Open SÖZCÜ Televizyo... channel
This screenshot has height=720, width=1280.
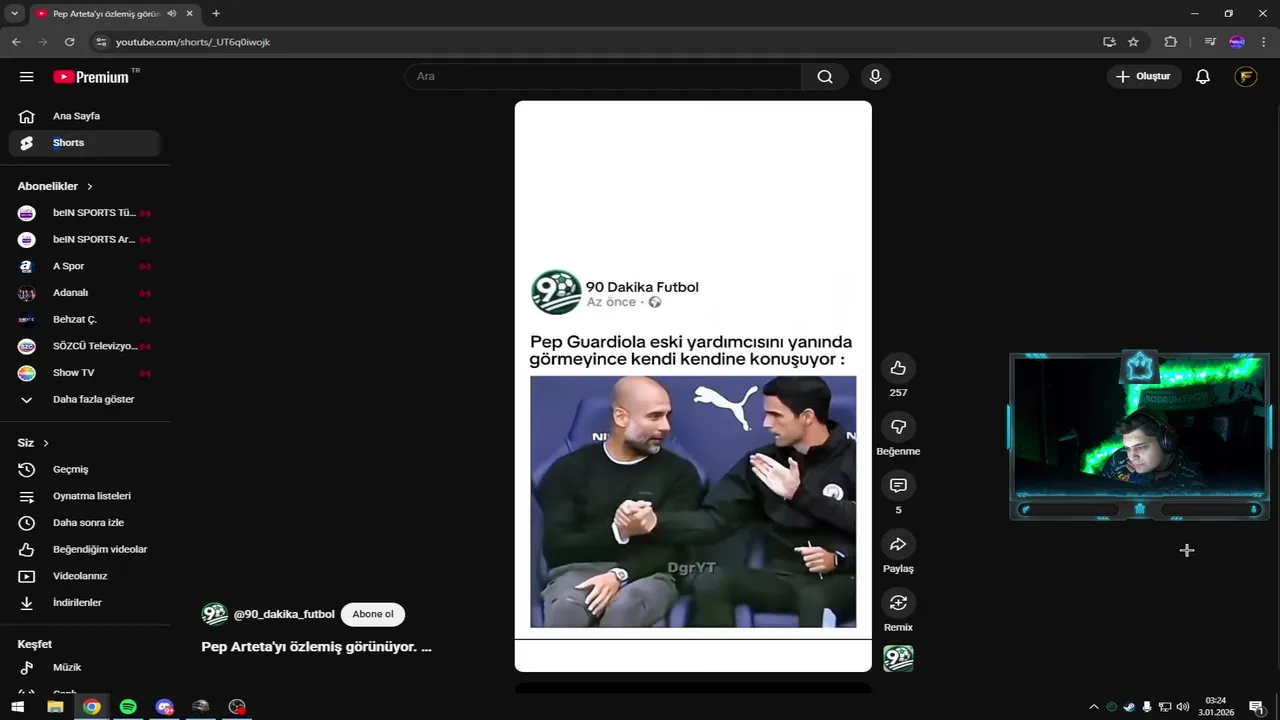[84, 346]
